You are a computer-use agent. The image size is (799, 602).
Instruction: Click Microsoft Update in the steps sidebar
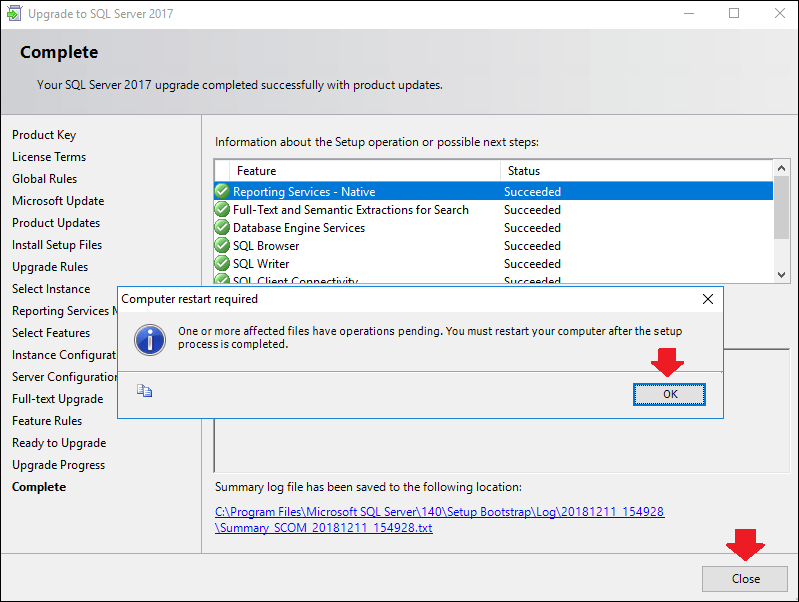(x=58, y=201)
